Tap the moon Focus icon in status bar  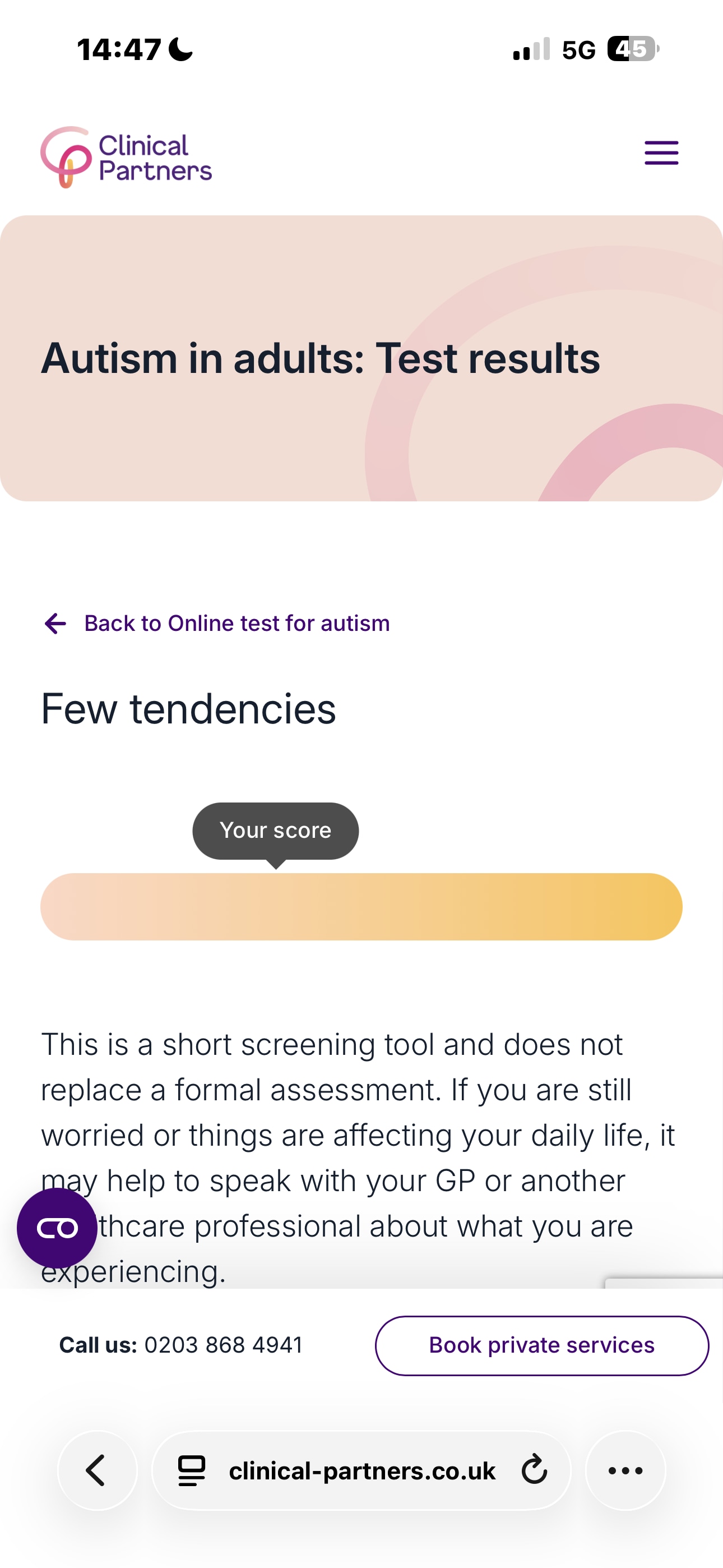coord(180,49)
